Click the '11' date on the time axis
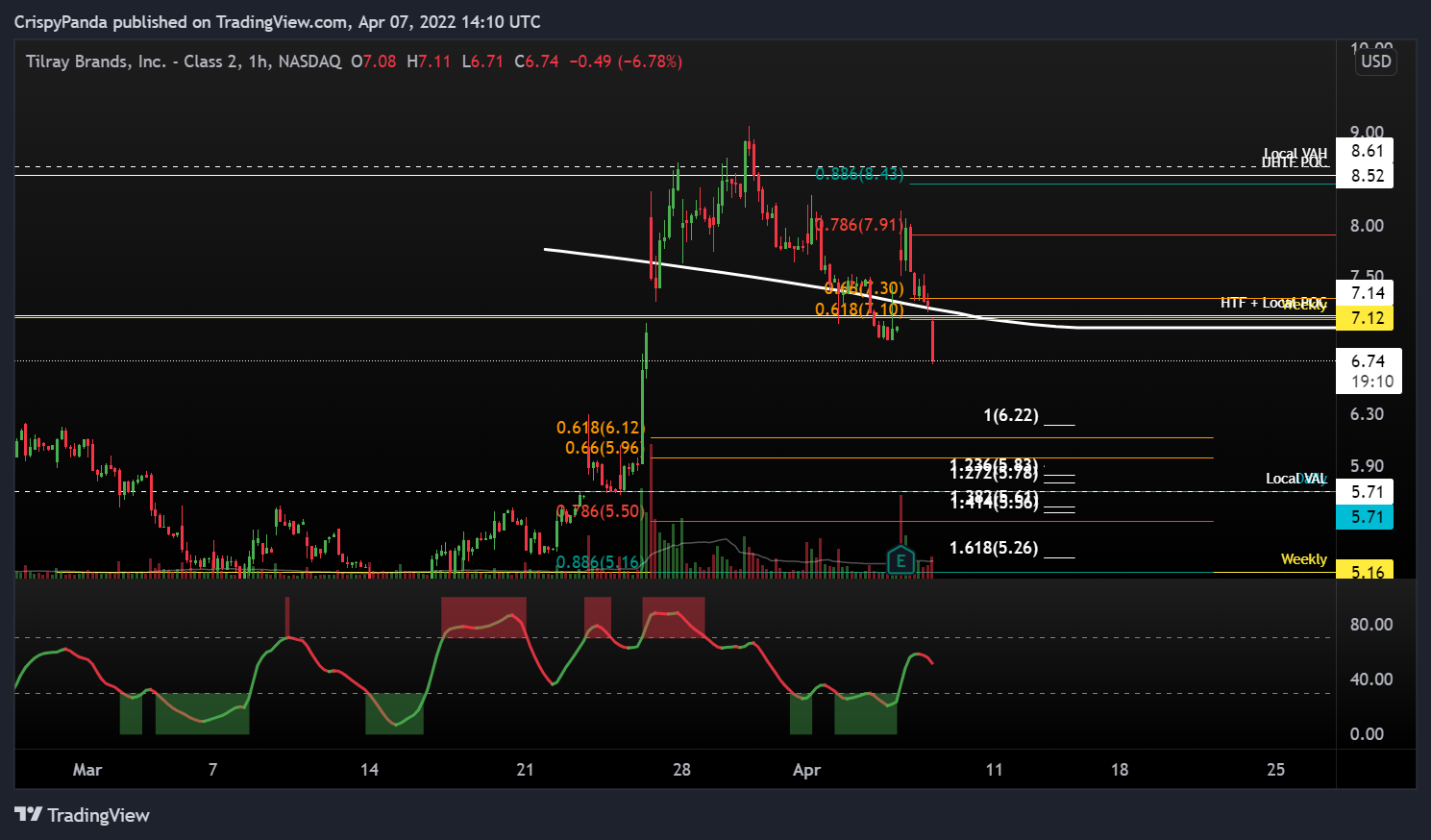 click(x=994, y=770)
